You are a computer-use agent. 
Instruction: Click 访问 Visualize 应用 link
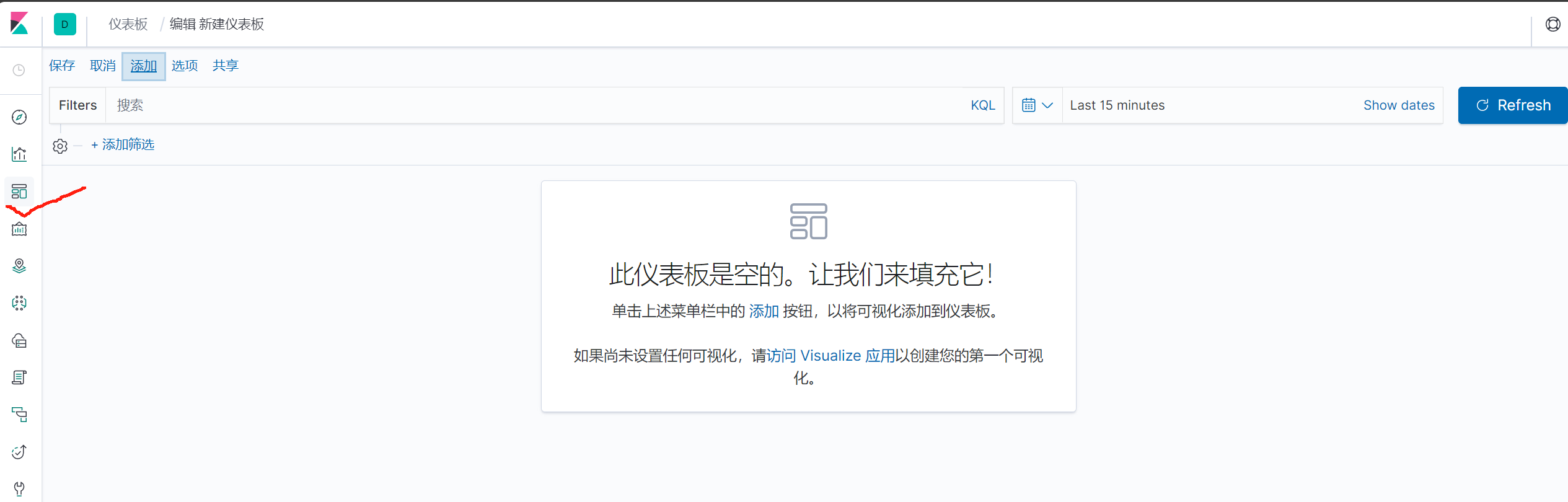tap(831, 356)
